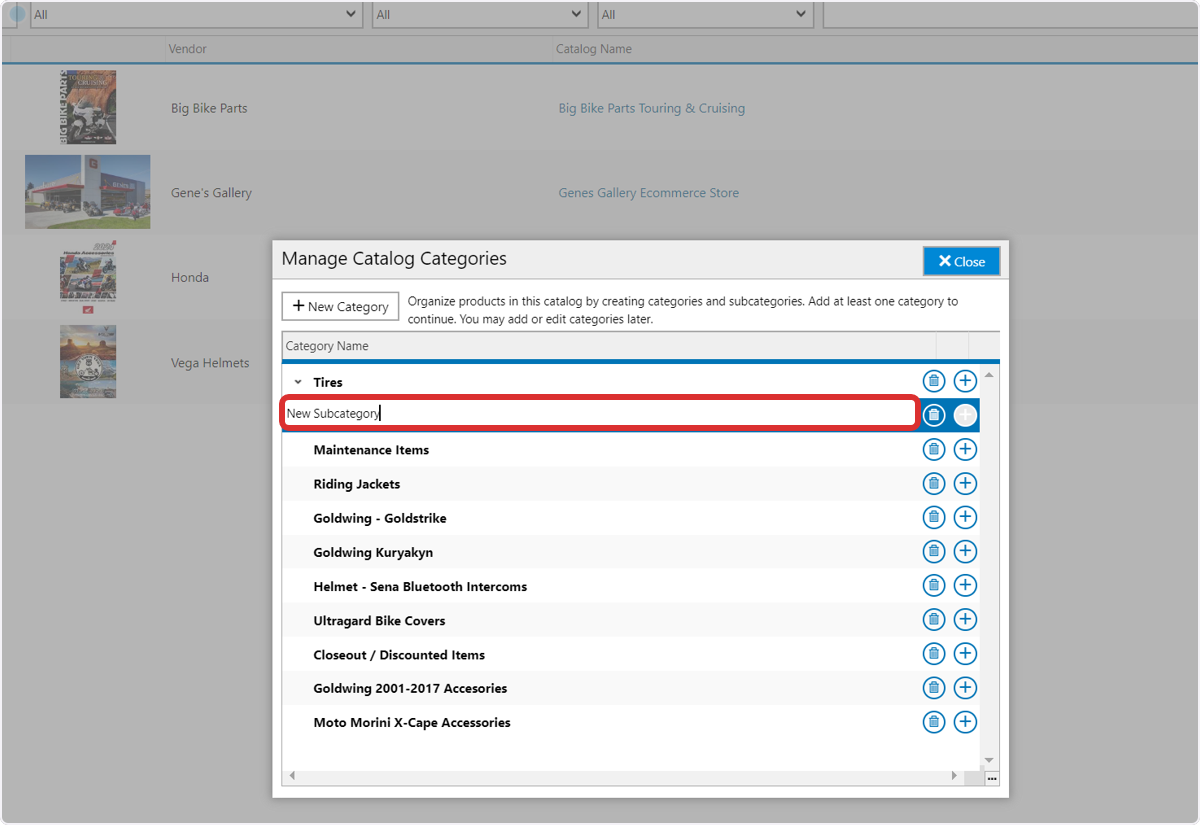This screenshot has width=1200, height=825.
Task: Open Big Bike Parts Touring & Cruising link
Action: pyautogui.click(x=651, y=108)
